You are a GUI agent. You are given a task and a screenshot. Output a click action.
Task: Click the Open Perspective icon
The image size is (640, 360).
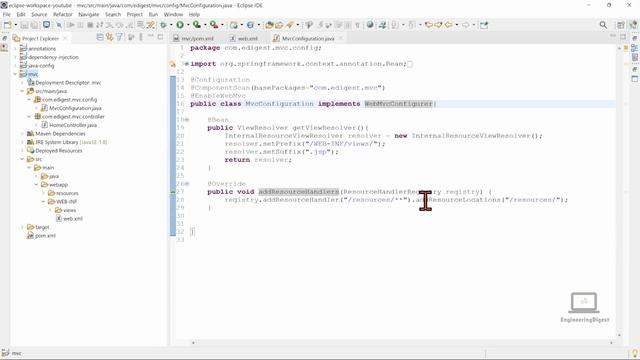point(621,25)
